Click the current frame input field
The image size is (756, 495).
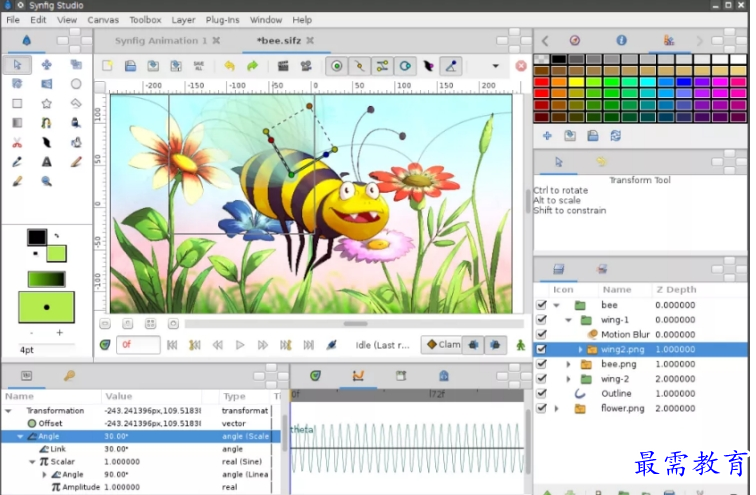coord(138,345)
